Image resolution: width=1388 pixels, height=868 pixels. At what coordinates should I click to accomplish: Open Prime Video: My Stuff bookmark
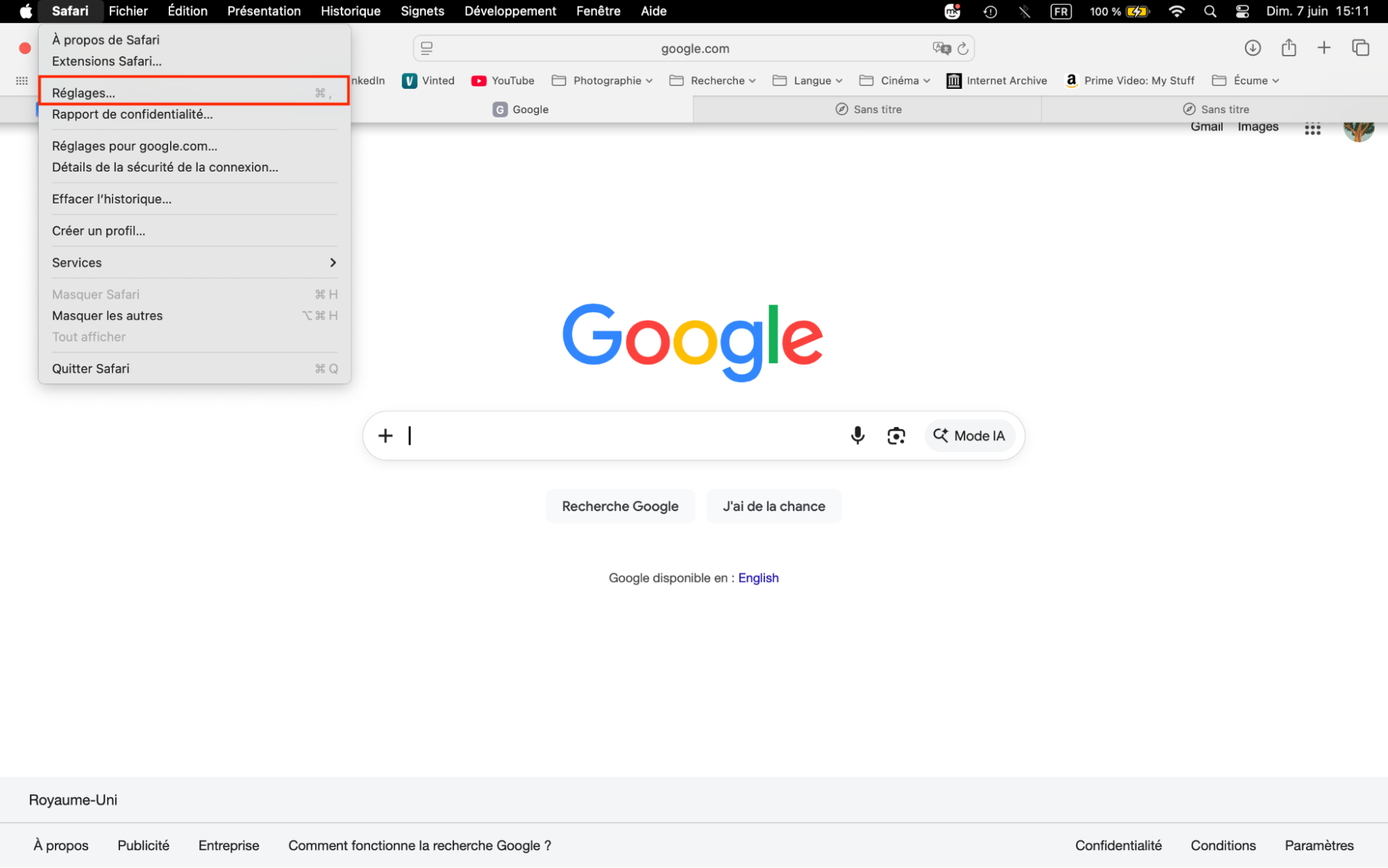pos(1130,81)
